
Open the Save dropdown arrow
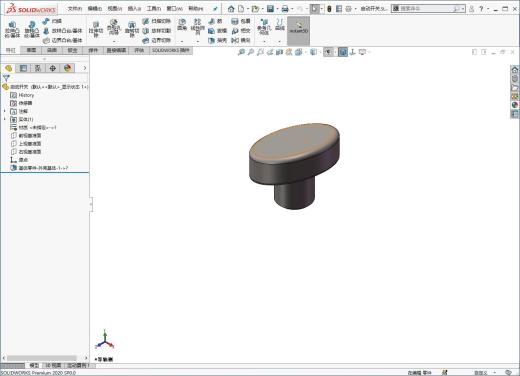tap(277, 9)
